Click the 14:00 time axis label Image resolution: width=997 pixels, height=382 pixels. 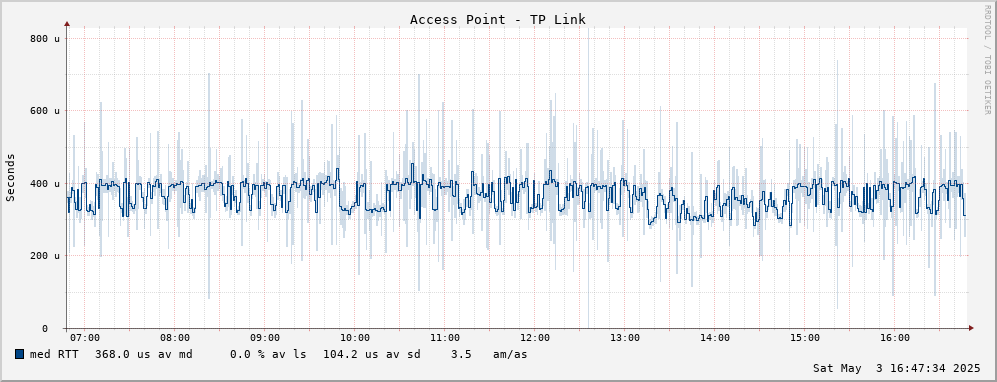pos(715,338)
